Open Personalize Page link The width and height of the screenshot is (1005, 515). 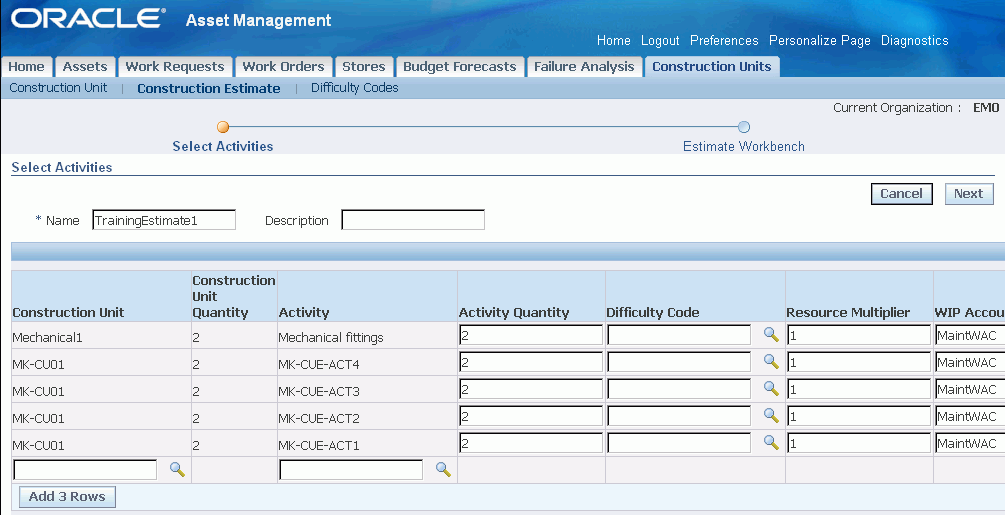tap(820, 40)
